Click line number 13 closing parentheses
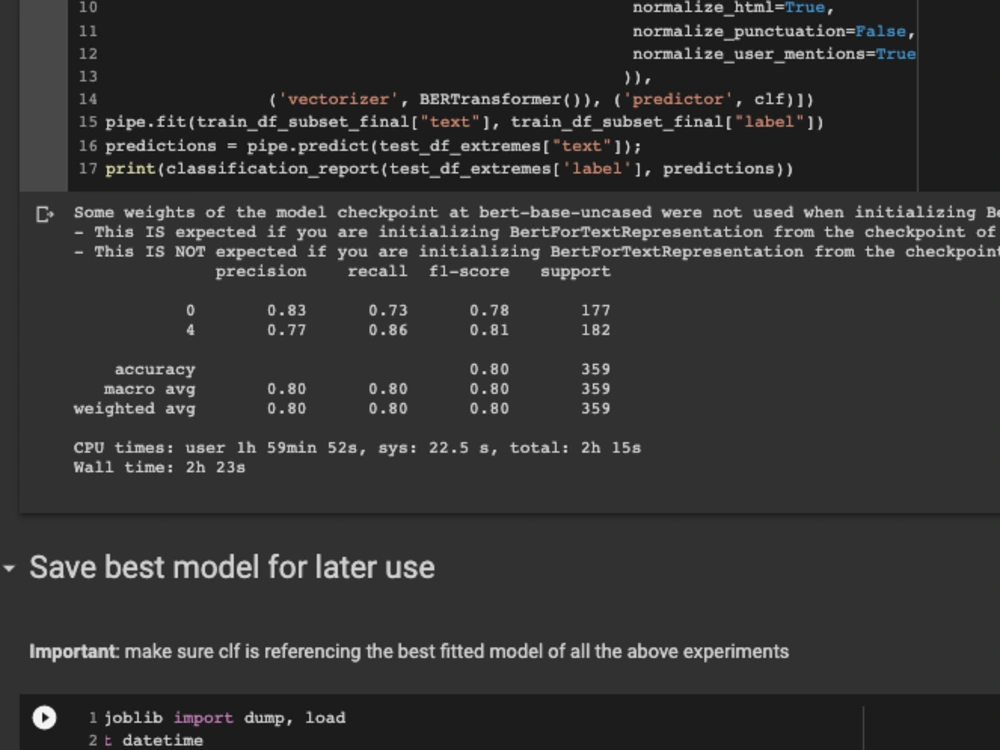The height and width of the screenshot is (750, 1000). 637,77
